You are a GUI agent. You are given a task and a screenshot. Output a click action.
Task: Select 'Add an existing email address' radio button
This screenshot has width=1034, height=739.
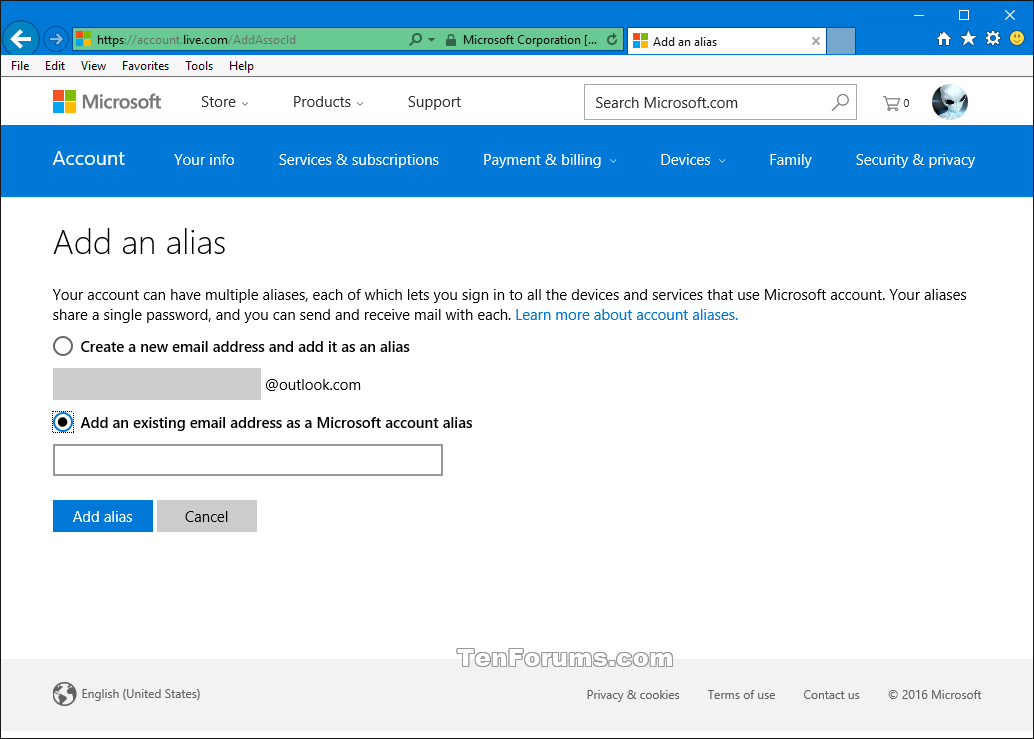click(63, 422)
